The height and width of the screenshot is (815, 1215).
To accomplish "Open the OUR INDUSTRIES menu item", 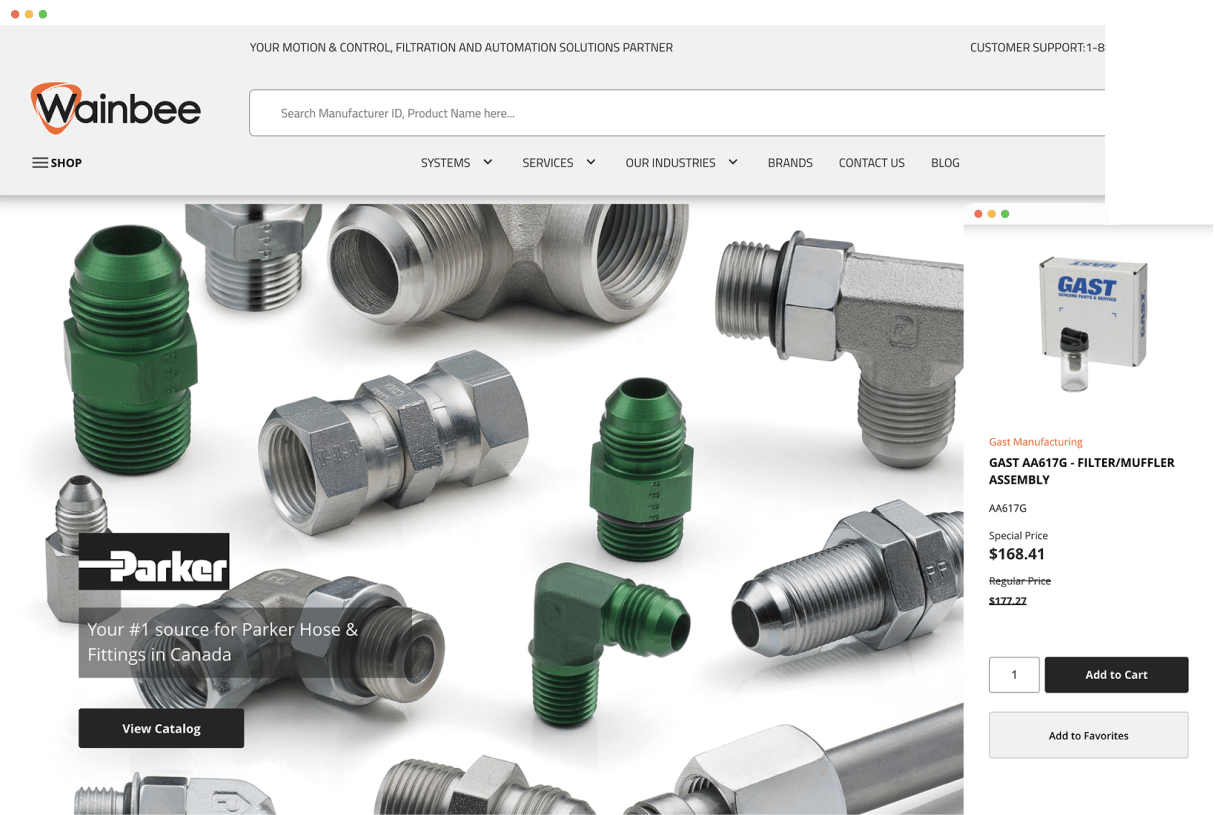I will [670, 163].
